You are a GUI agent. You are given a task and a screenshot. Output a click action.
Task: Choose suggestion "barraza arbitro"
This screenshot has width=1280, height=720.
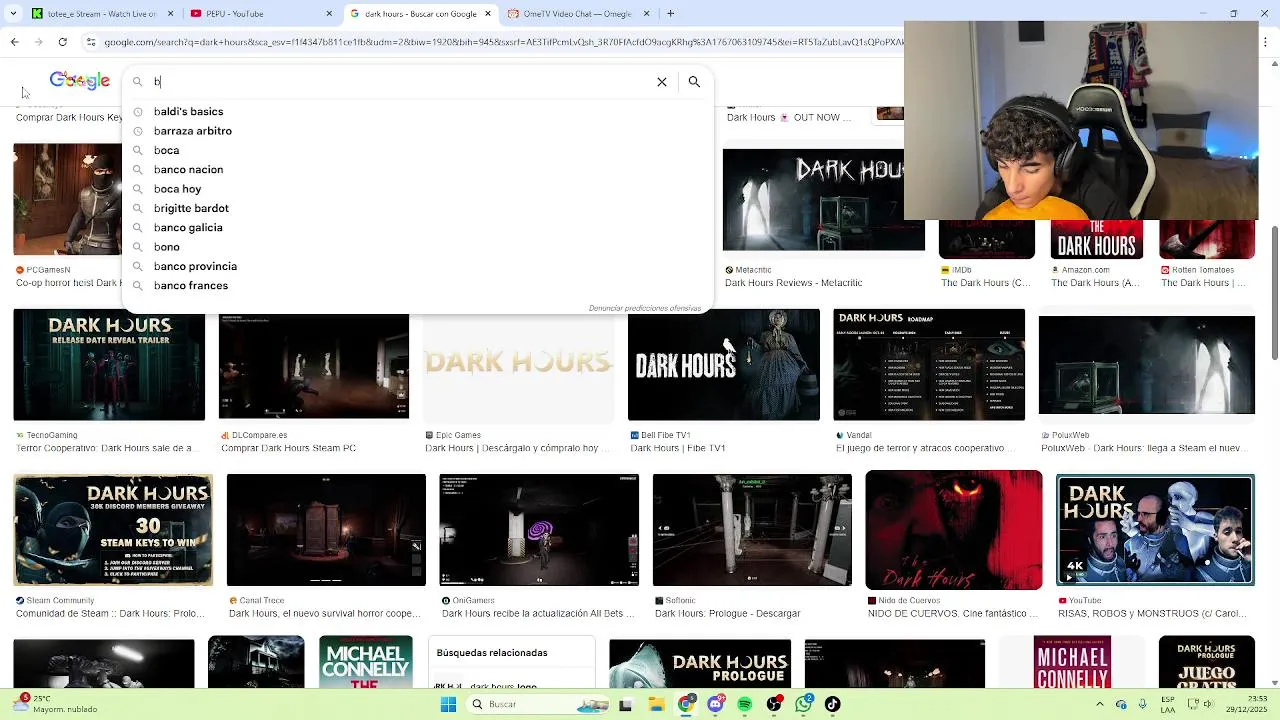click(192, 131)
